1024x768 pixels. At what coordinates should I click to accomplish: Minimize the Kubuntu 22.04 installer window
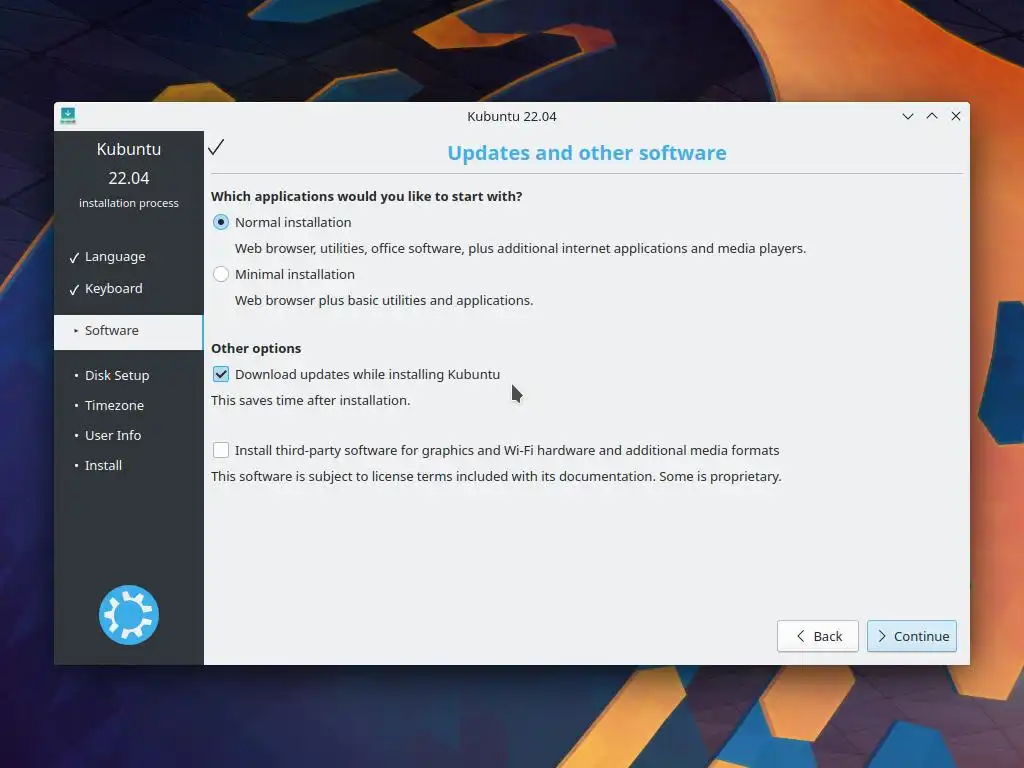pos(908,116)
